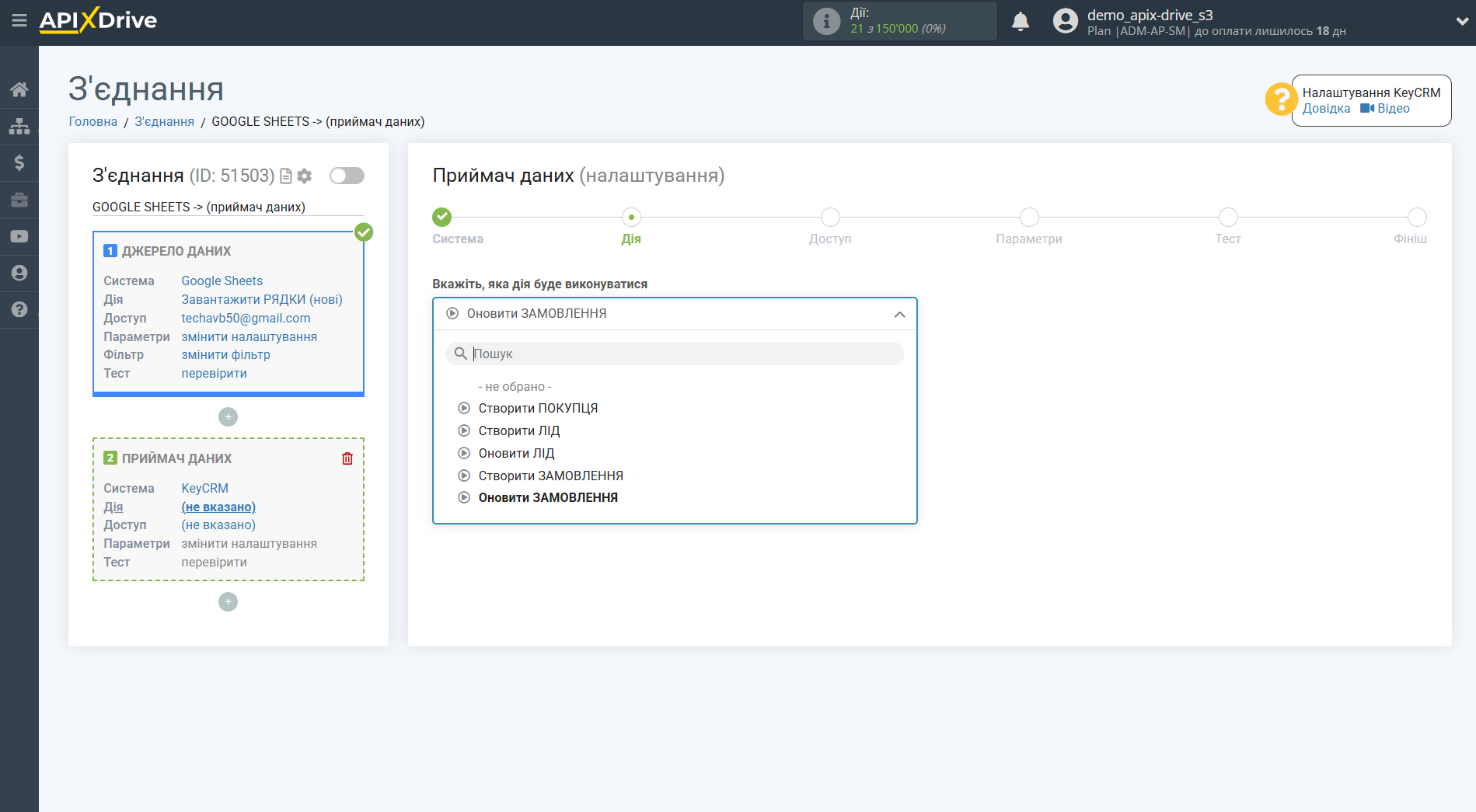Click the Пошук search field
The image size is (1476, 812).
click(x=675, y=354)
